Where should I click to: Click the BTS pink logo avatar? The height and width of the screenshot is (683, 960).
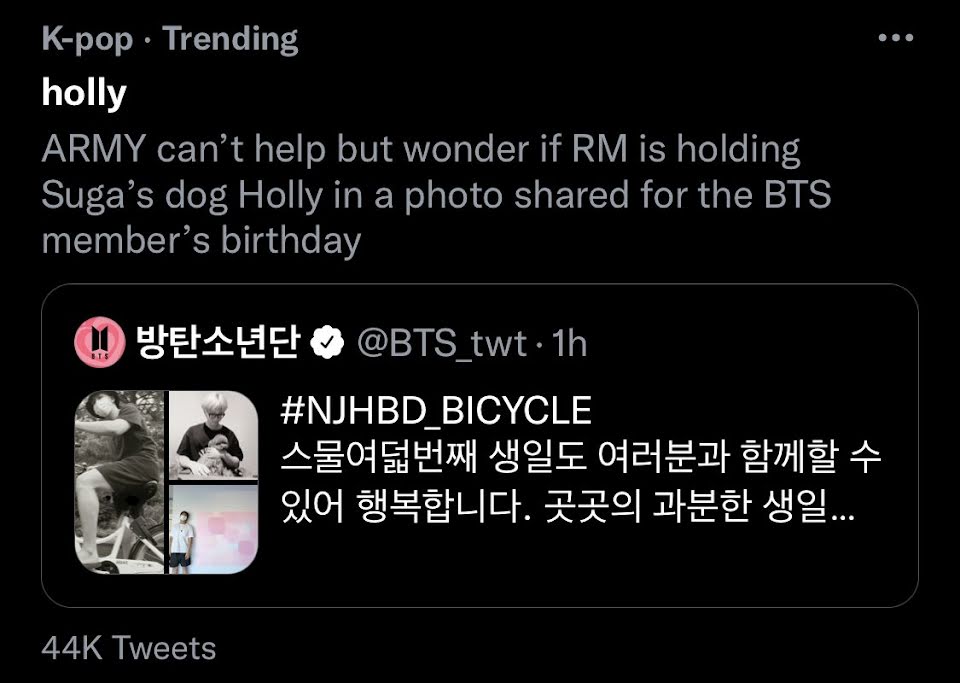tap(100, 342)
